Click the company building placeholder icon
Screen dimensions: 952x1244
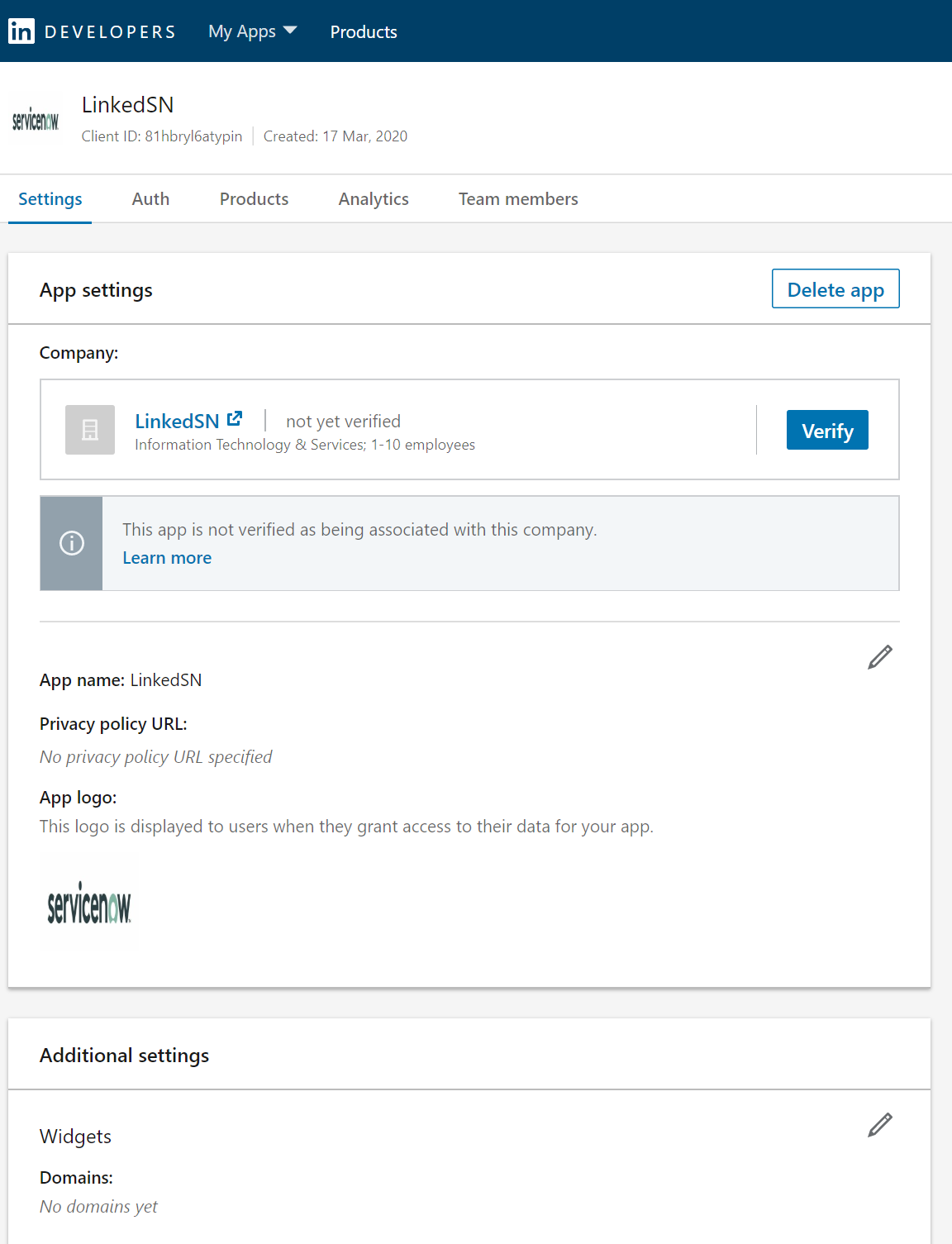click(x=89, y=430)
